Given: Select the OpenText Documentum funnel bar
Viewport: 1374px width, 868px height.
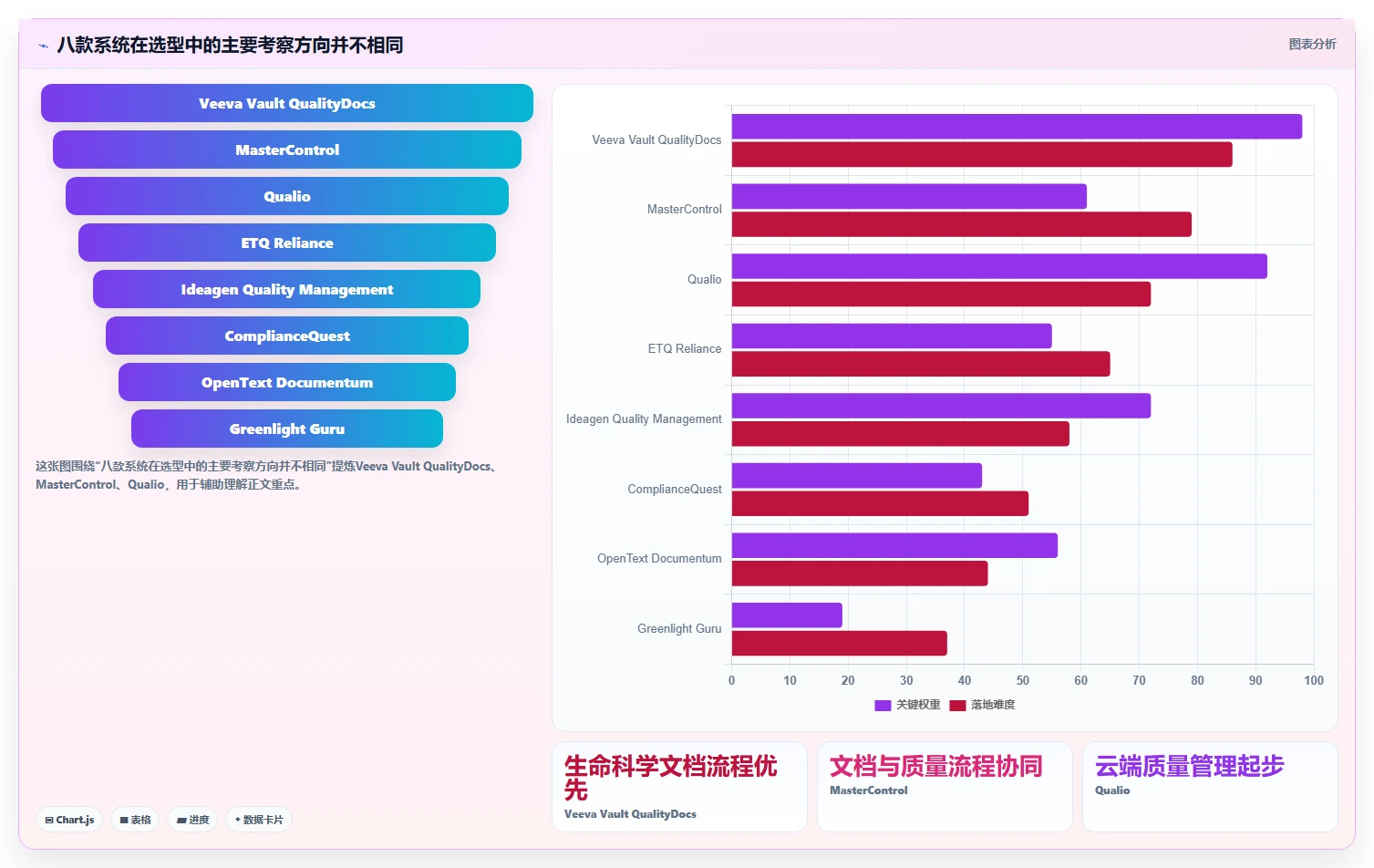Looking at the screenshot, I should click(287, 382).
